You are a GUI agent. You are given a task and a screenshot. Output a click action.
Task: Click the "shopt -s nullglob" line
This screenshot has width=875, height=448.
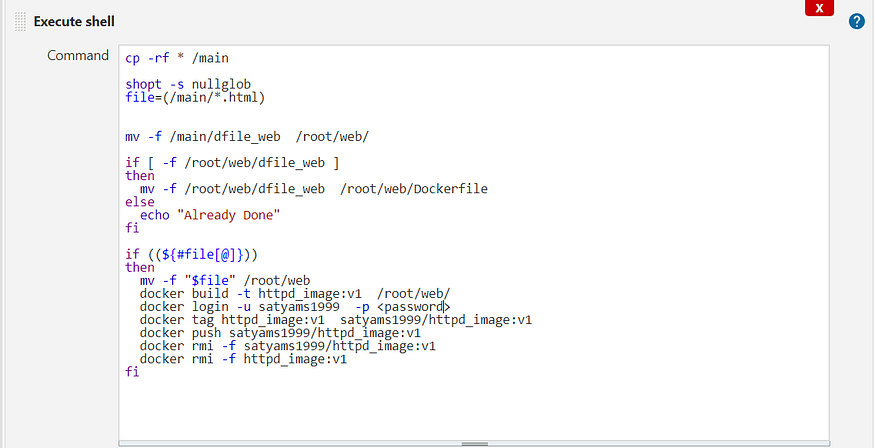(x=188, y=84)
